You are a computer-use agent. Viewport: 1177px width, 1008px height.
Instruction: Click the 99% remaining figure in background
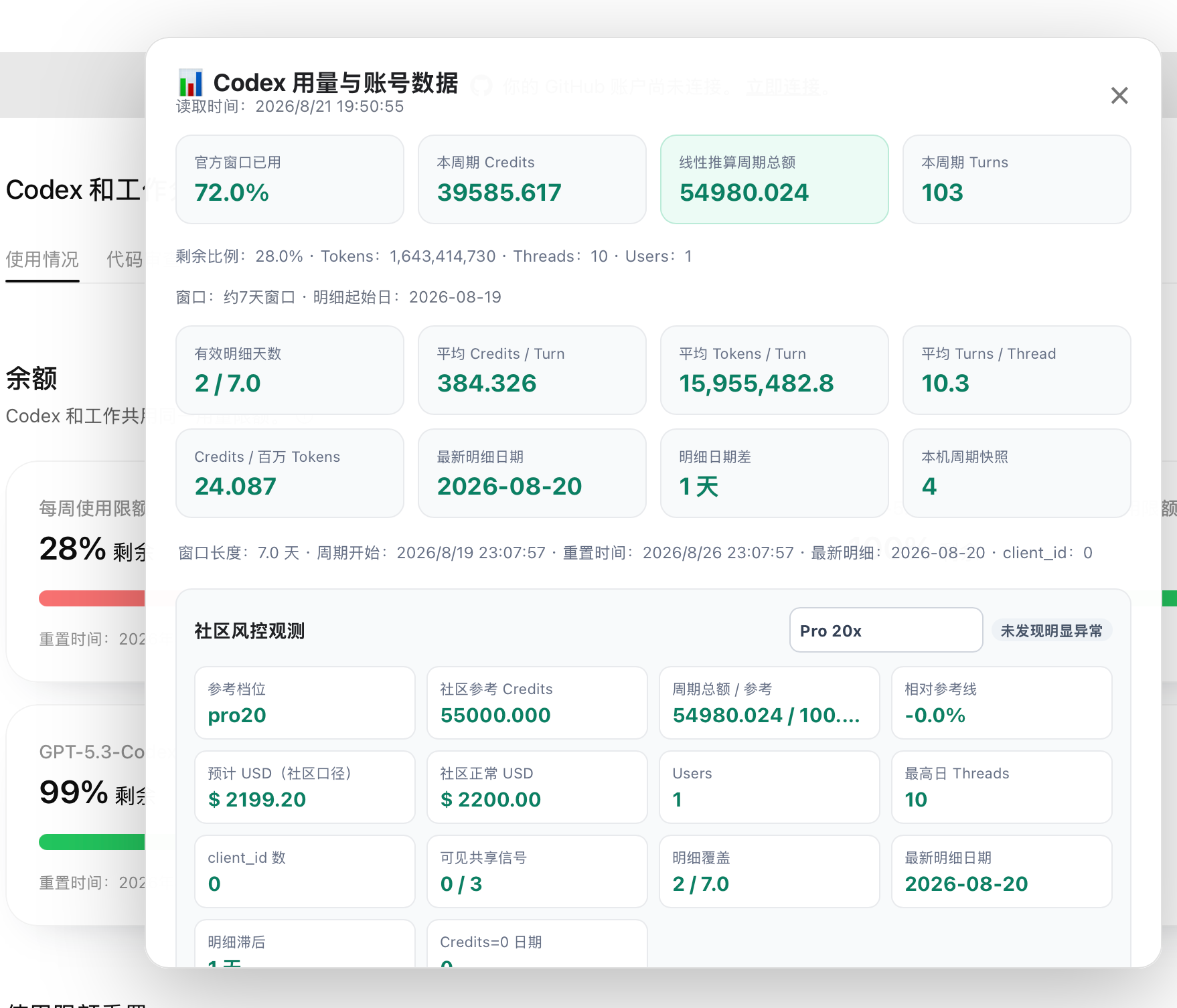tap(74, 792)
